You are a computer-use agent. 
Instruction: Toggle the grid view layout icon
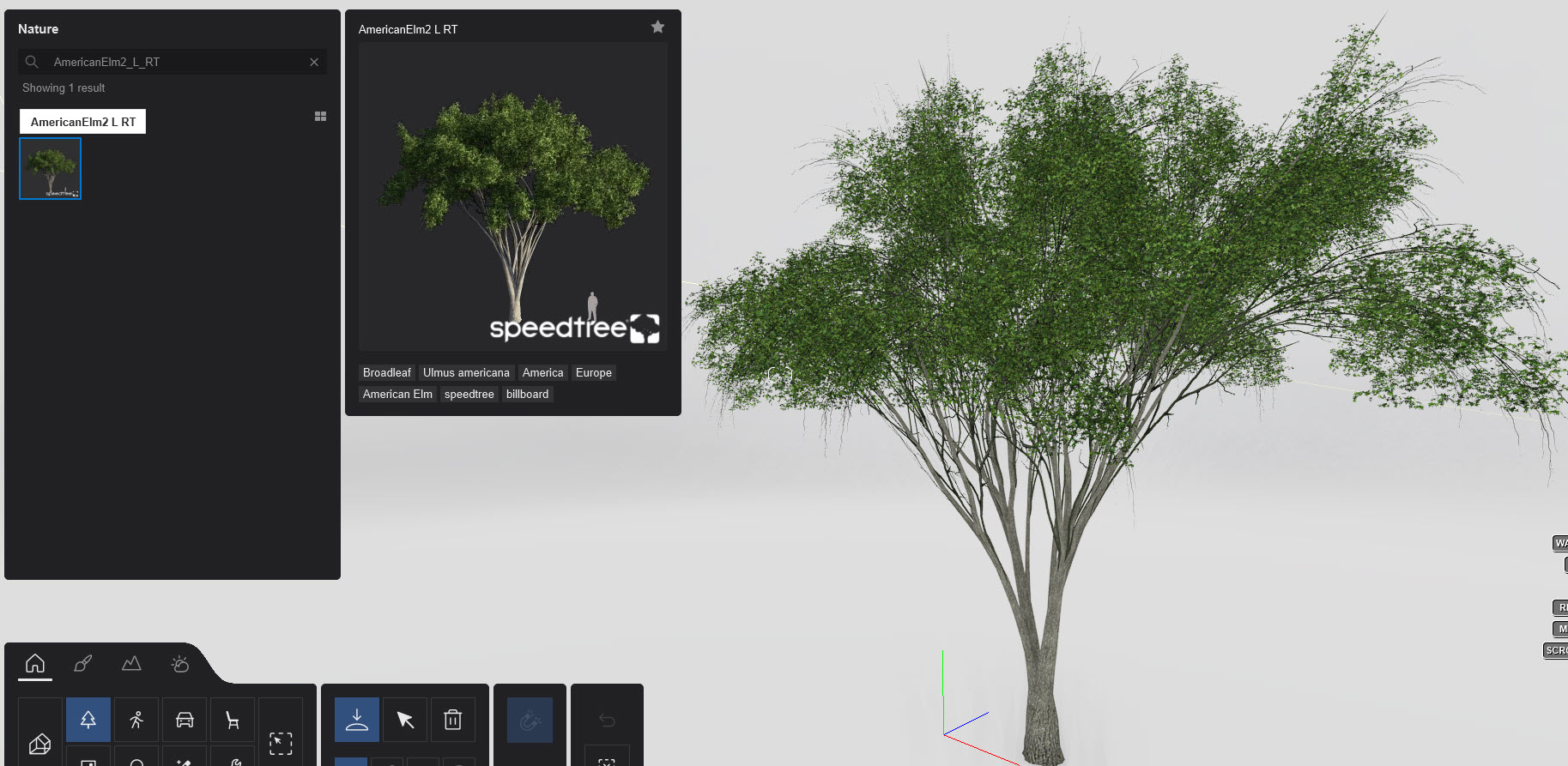pos(320,117)
